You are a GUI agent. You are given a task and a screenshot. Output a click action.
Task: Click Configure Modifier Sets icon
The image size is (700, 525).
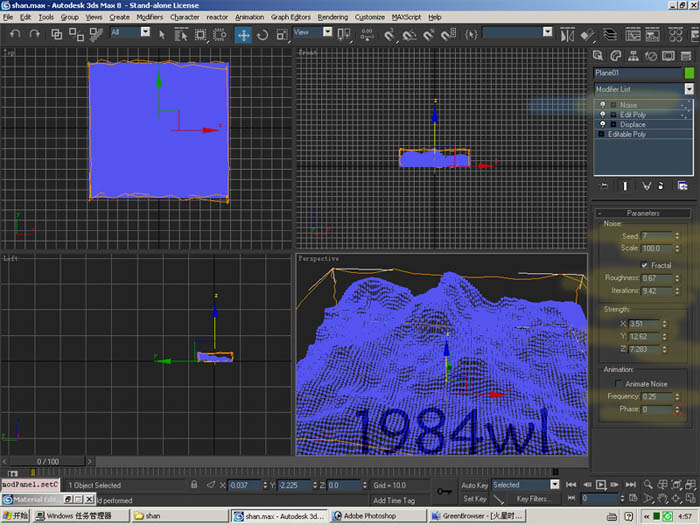click(x=682, y=186)
